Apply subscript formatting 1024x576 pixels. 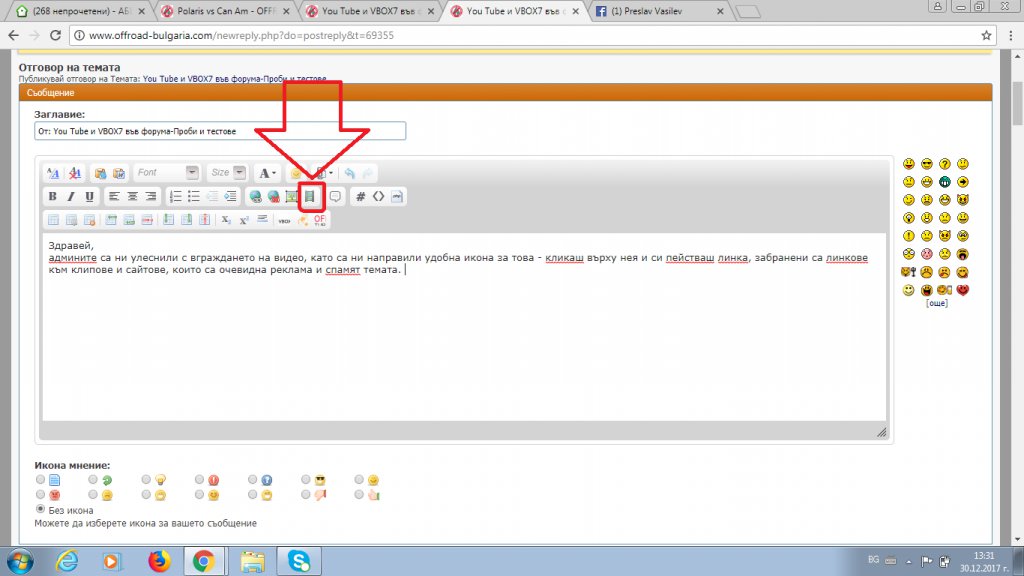coord(226,220)
